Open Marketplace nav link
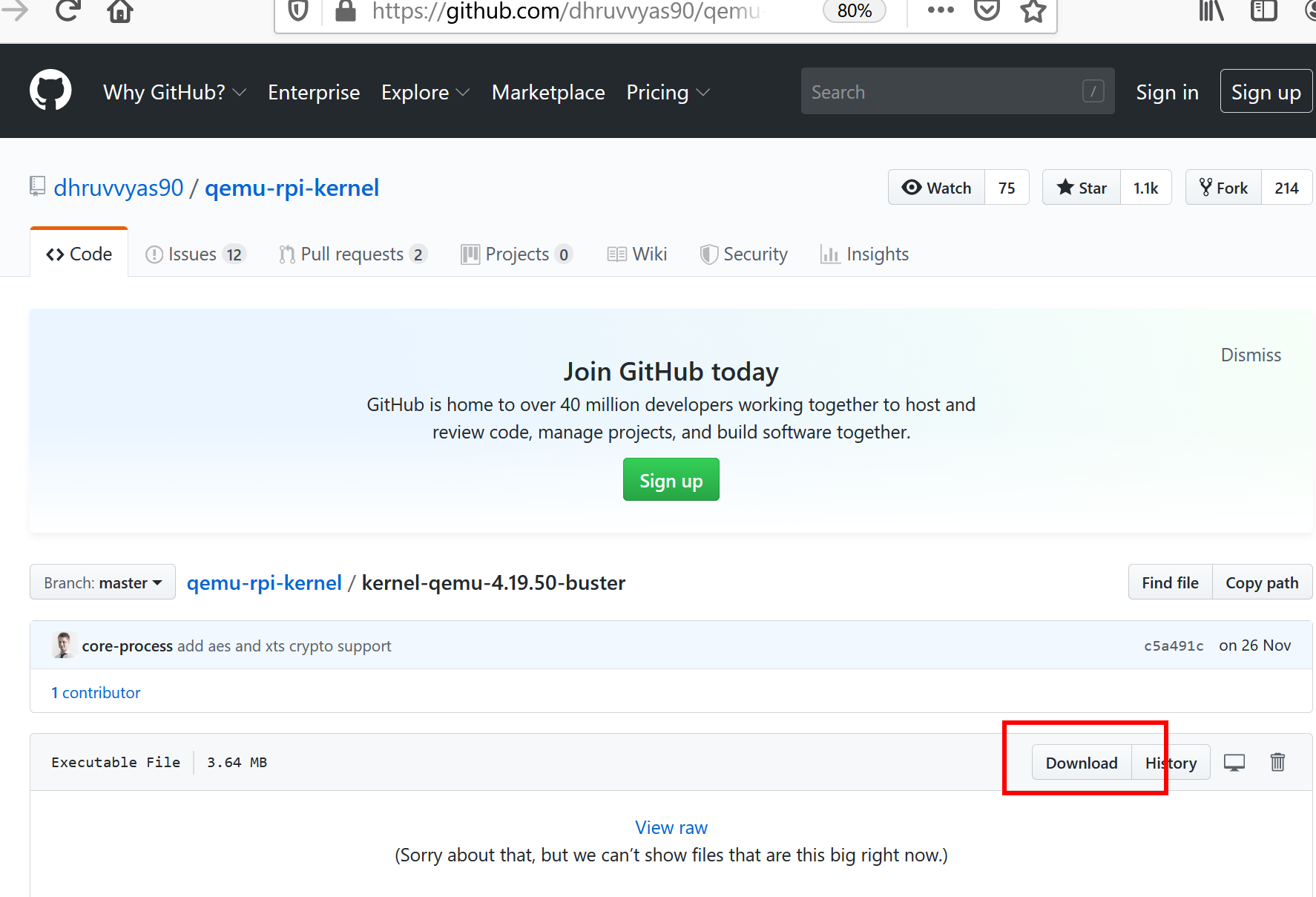This screenshot has height=897, width=1316. 548,92
